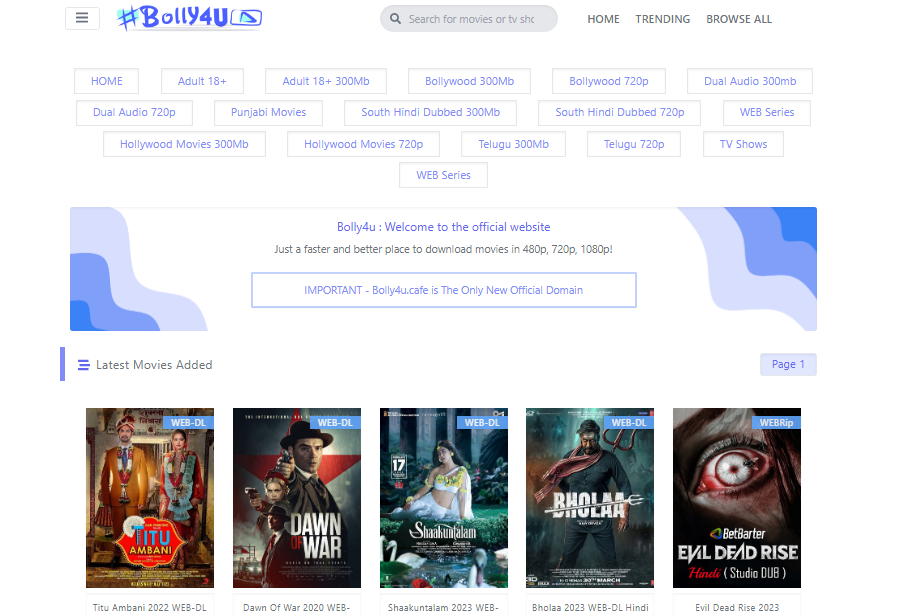Viewport: 901px width, 616px height.
Task: Go to HOME in top navigation
Action: [603, 19]
